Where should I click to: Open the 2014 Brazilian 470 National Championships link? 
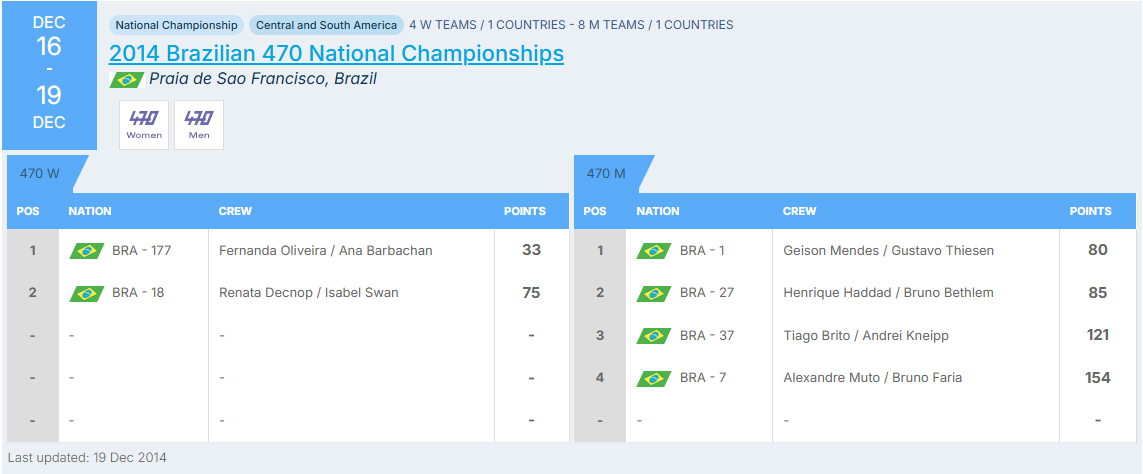pos(336,53)
